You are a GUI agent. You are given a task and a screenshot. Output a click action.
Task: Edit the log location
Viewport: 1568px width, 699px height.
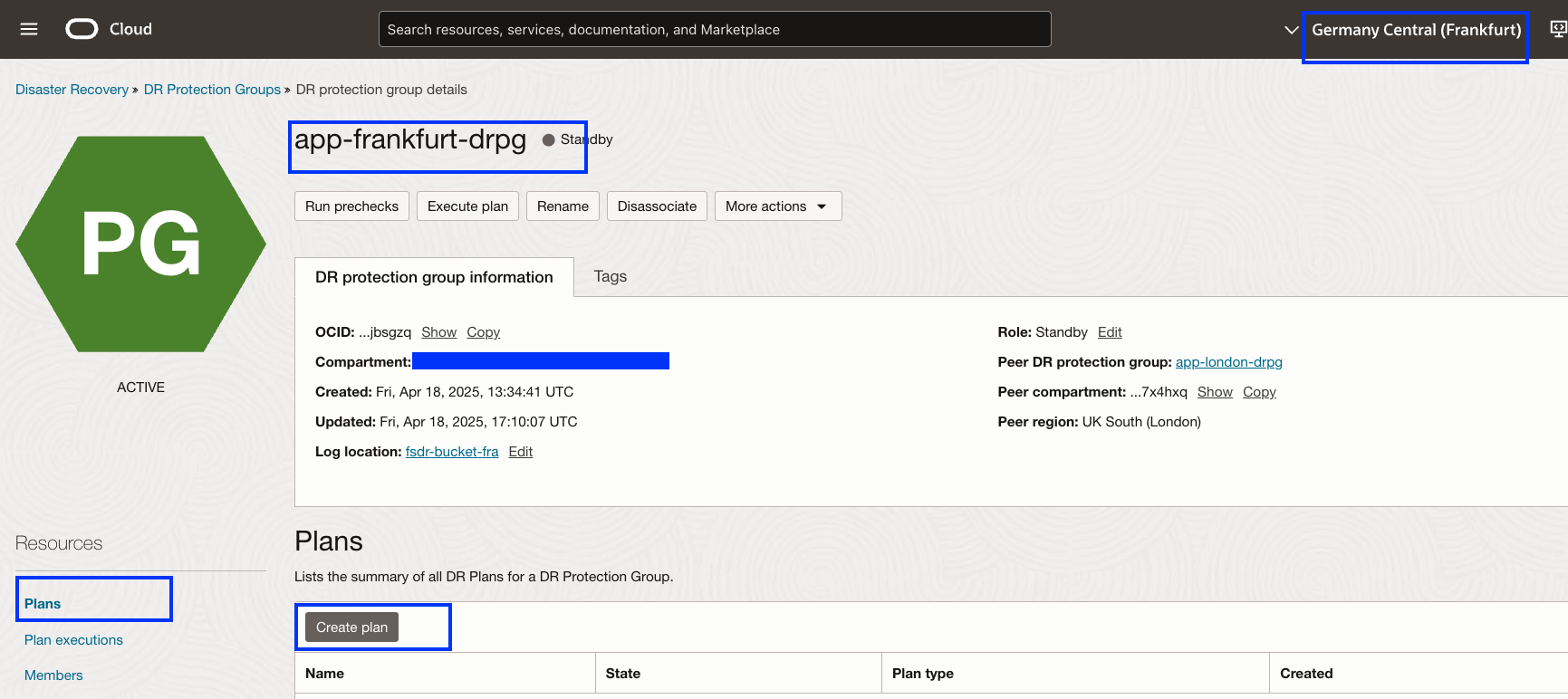520,452
